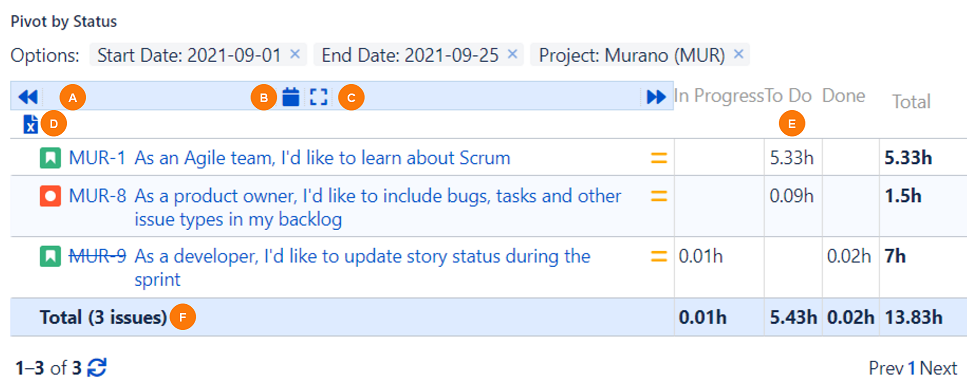Viewport: 967px width, 387px height.
Task: Remove the Project Murano filter chip
Action: pyautogui.click(x=738, y=54)
